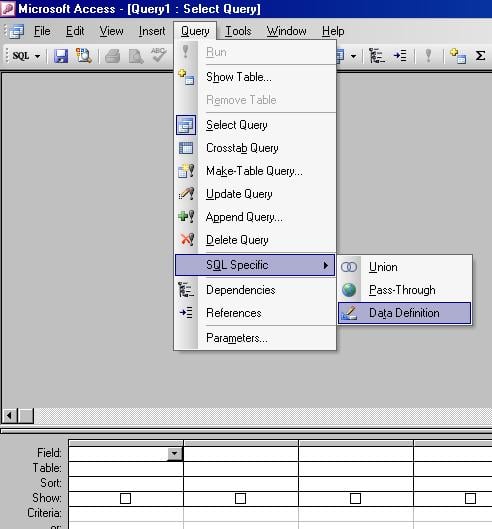Choose Make-Table Query... menu entry
This screenshot has width=492, height=529.
click(255, 171)
